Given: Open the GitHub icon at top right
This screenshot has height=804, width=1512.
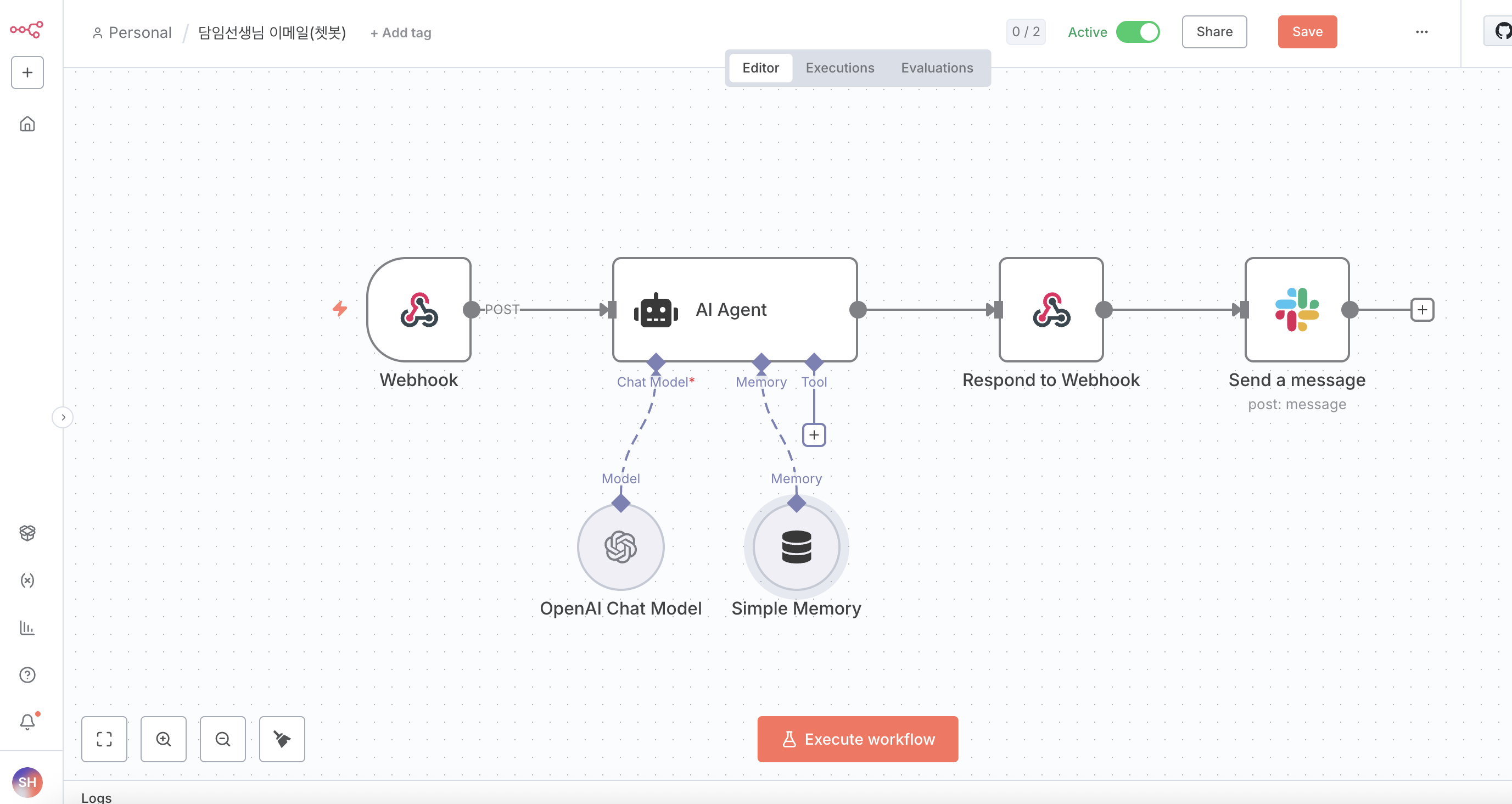Looking at the screenshot, I should (1502, 31).
